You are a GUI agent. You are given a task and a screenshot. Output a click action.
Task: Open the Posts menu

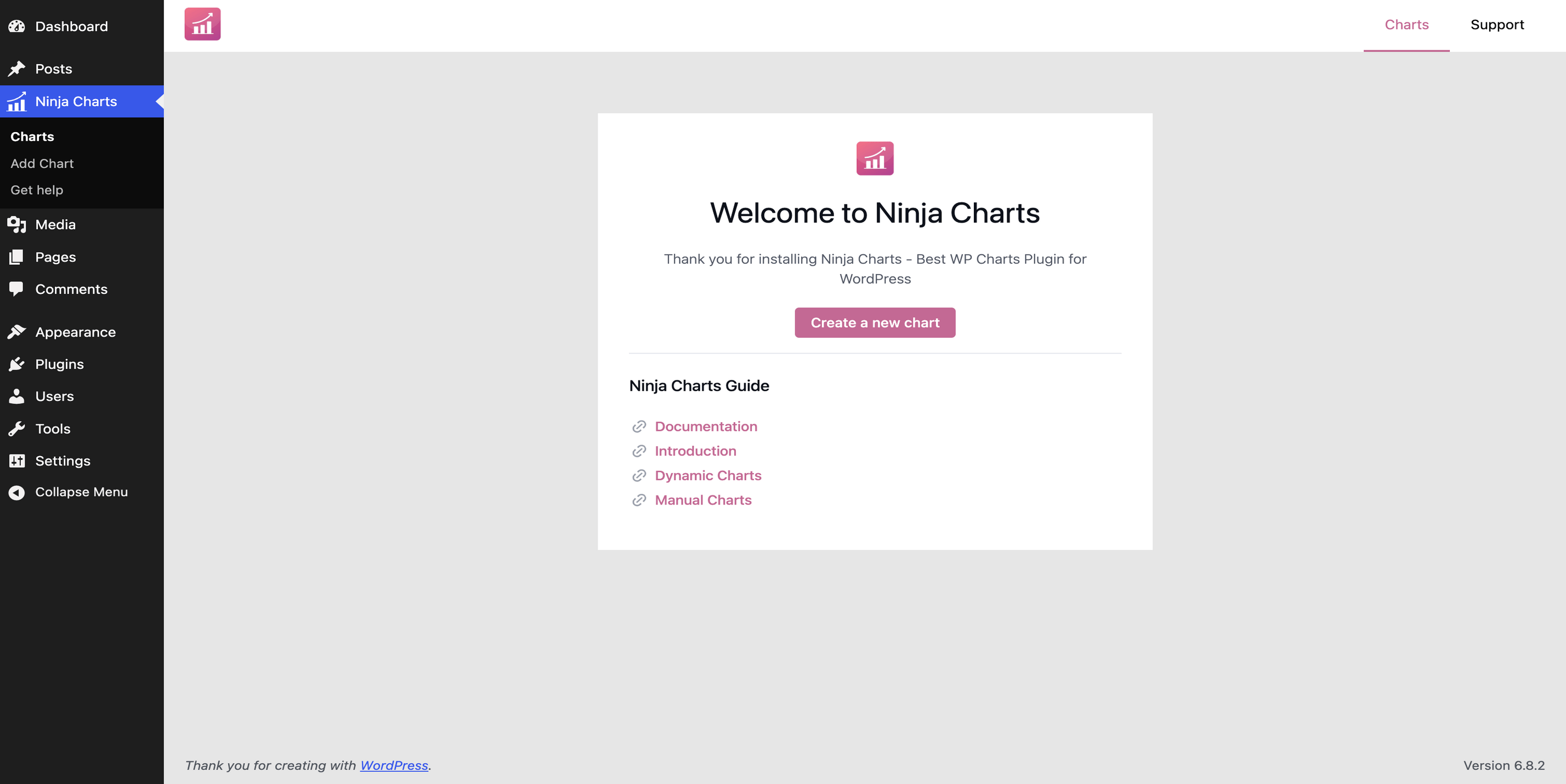pyautogui.click(x=82, y=69)
